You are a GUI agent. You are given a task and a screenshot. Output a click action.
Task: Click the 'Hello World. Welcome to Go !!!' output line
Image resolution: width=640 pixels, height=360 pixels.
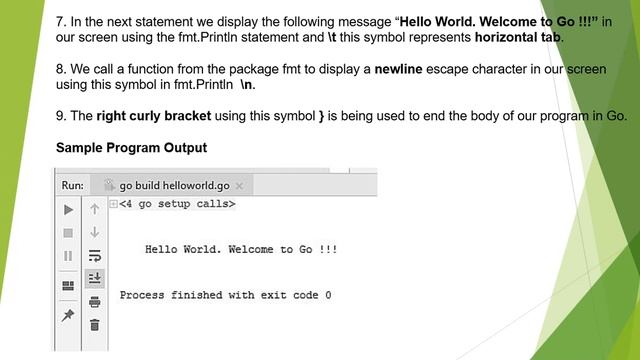pyautogui.click(x=241, y=249)
